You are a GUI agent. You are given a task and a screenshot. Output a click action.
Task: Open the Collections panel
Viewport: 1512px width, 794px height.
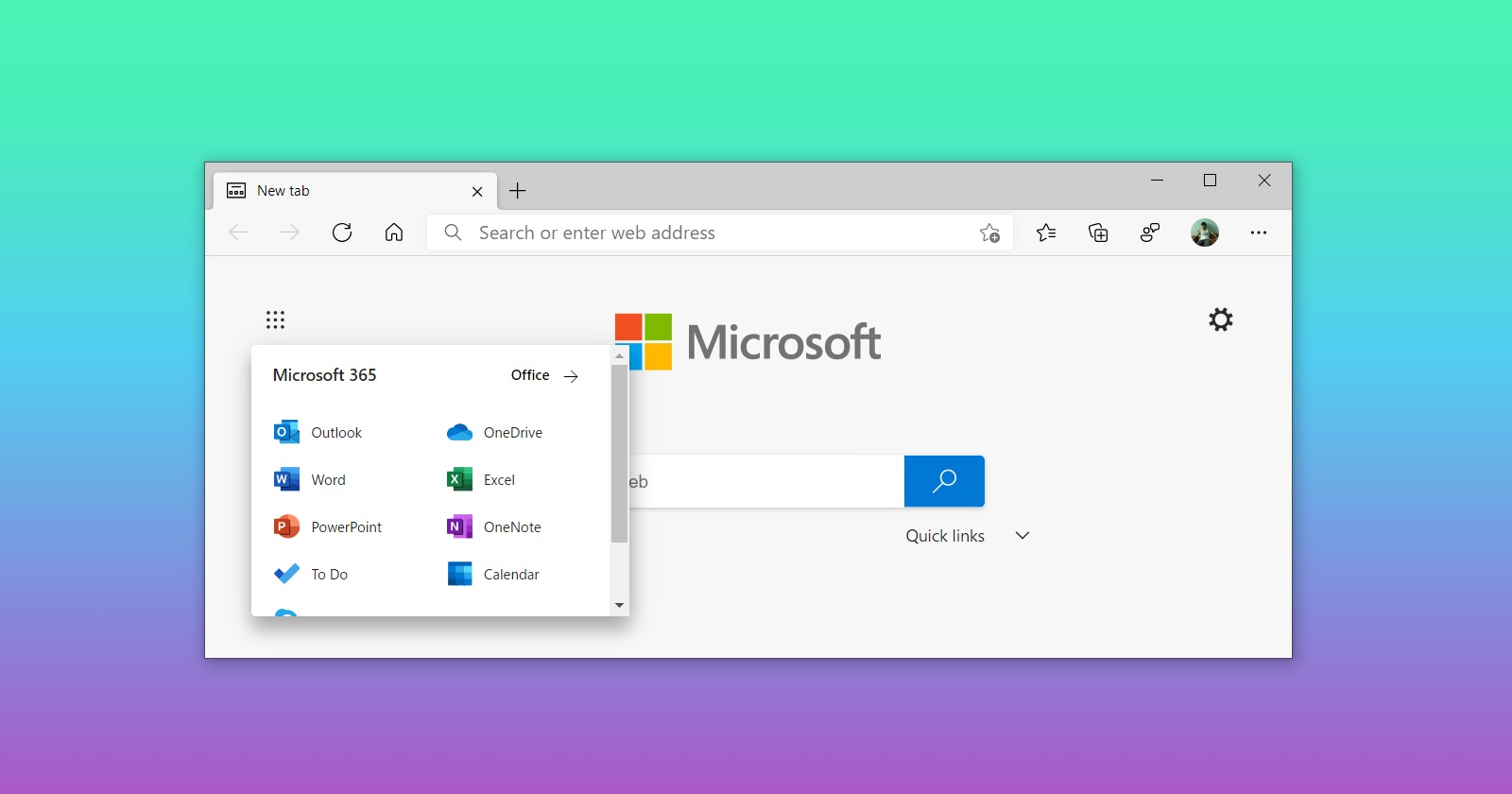1098,233
